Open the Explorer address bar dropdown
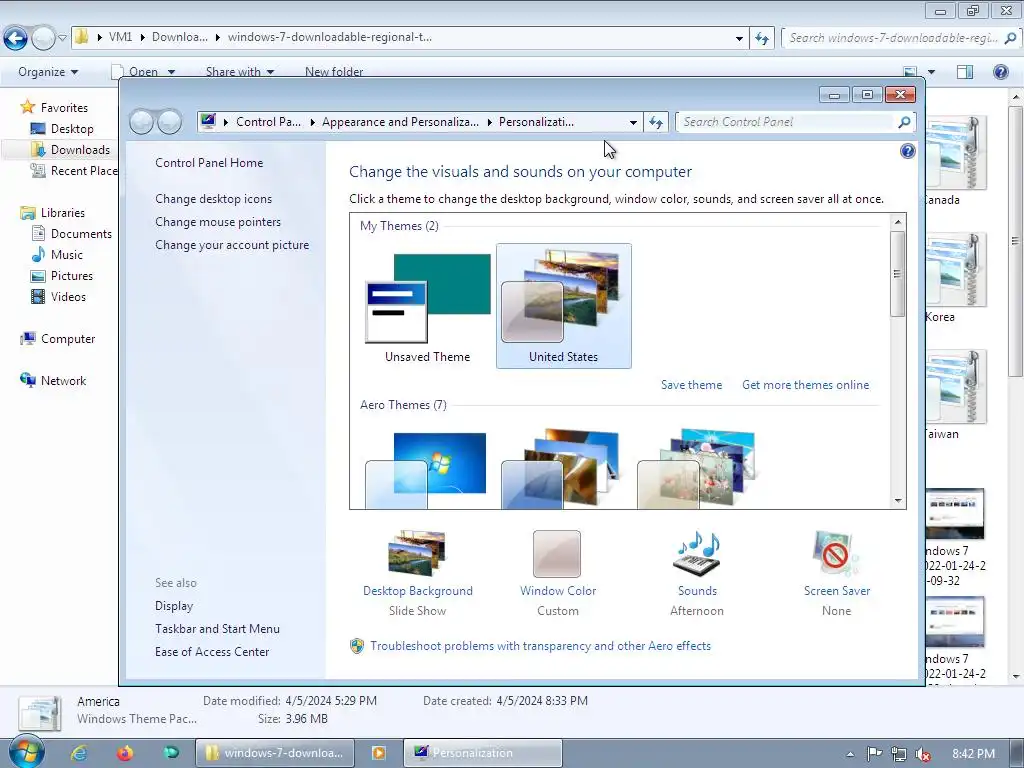The image size is (1024, 768). click(x=739, y=38)
